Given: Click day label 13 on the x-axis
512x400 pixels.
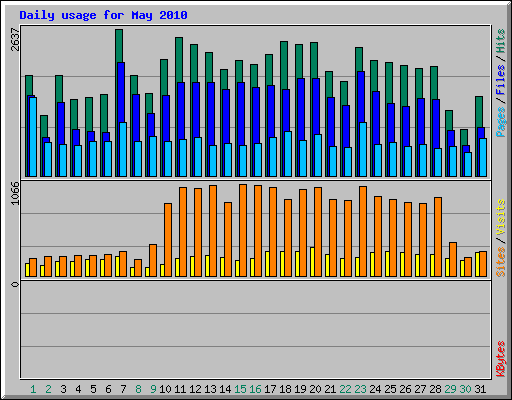Looking at the screenshot, I should [210, 389].
